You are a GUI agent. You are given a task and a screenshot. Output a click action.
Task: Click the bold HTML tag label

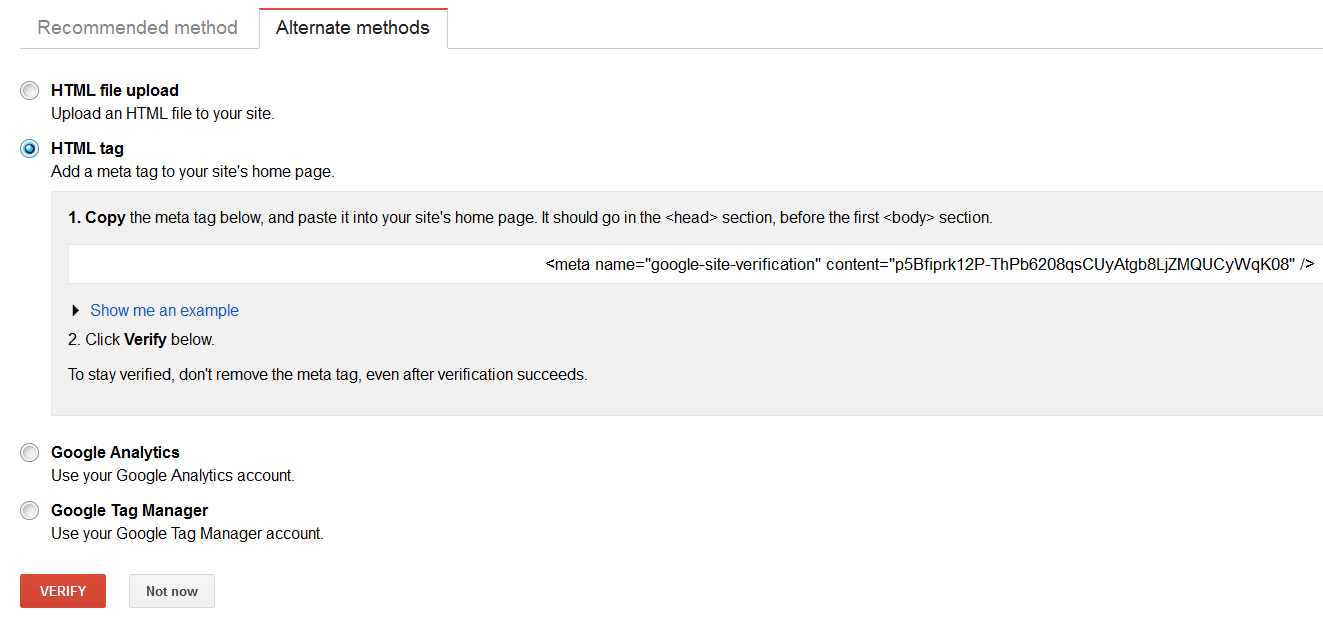pyautogui.click(x=88, y=148)
